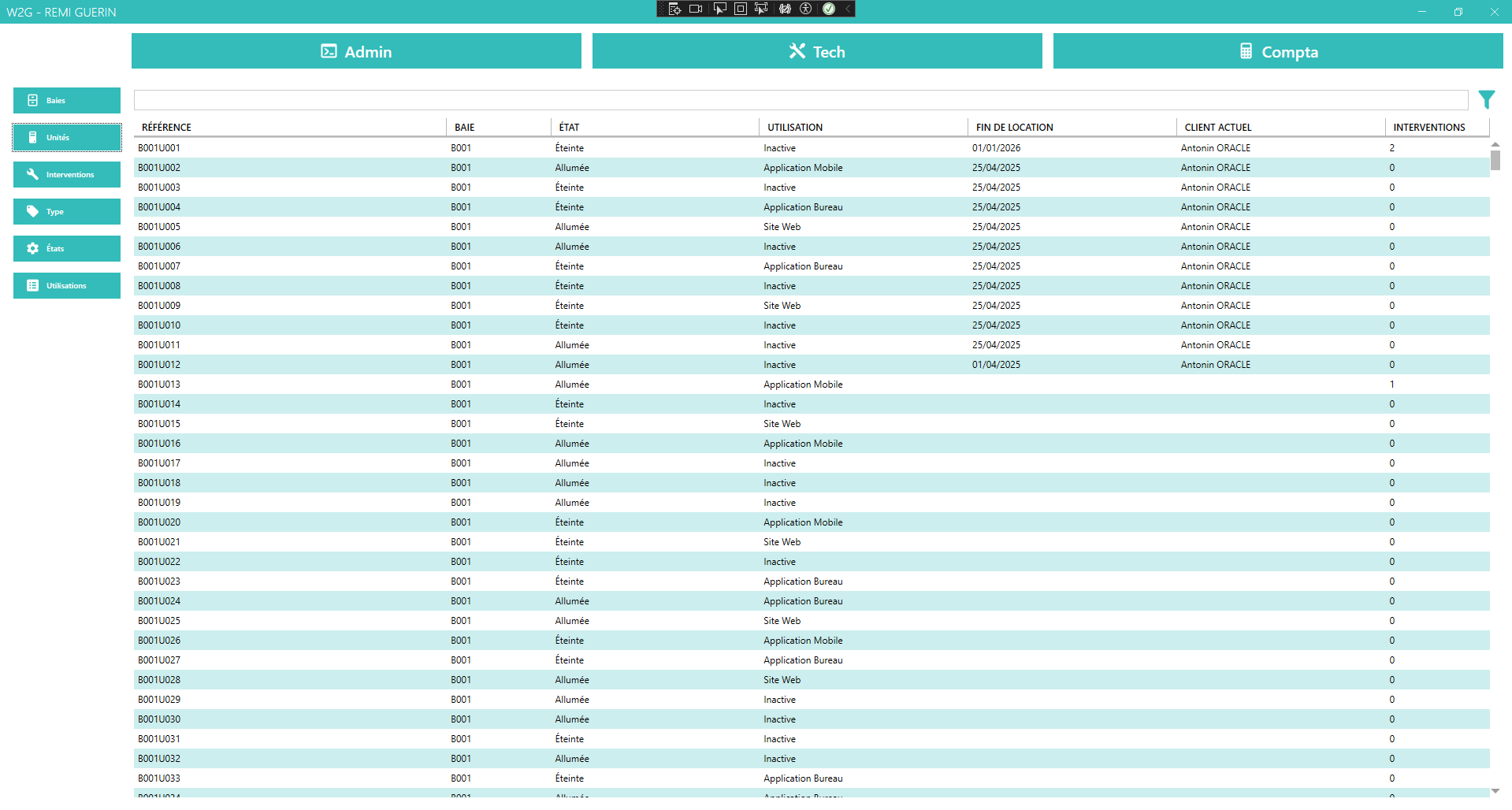The width and height of the screenshot is (1512, 810).
Task: Select reference cell B001U015
Action: tap(159, 424)
